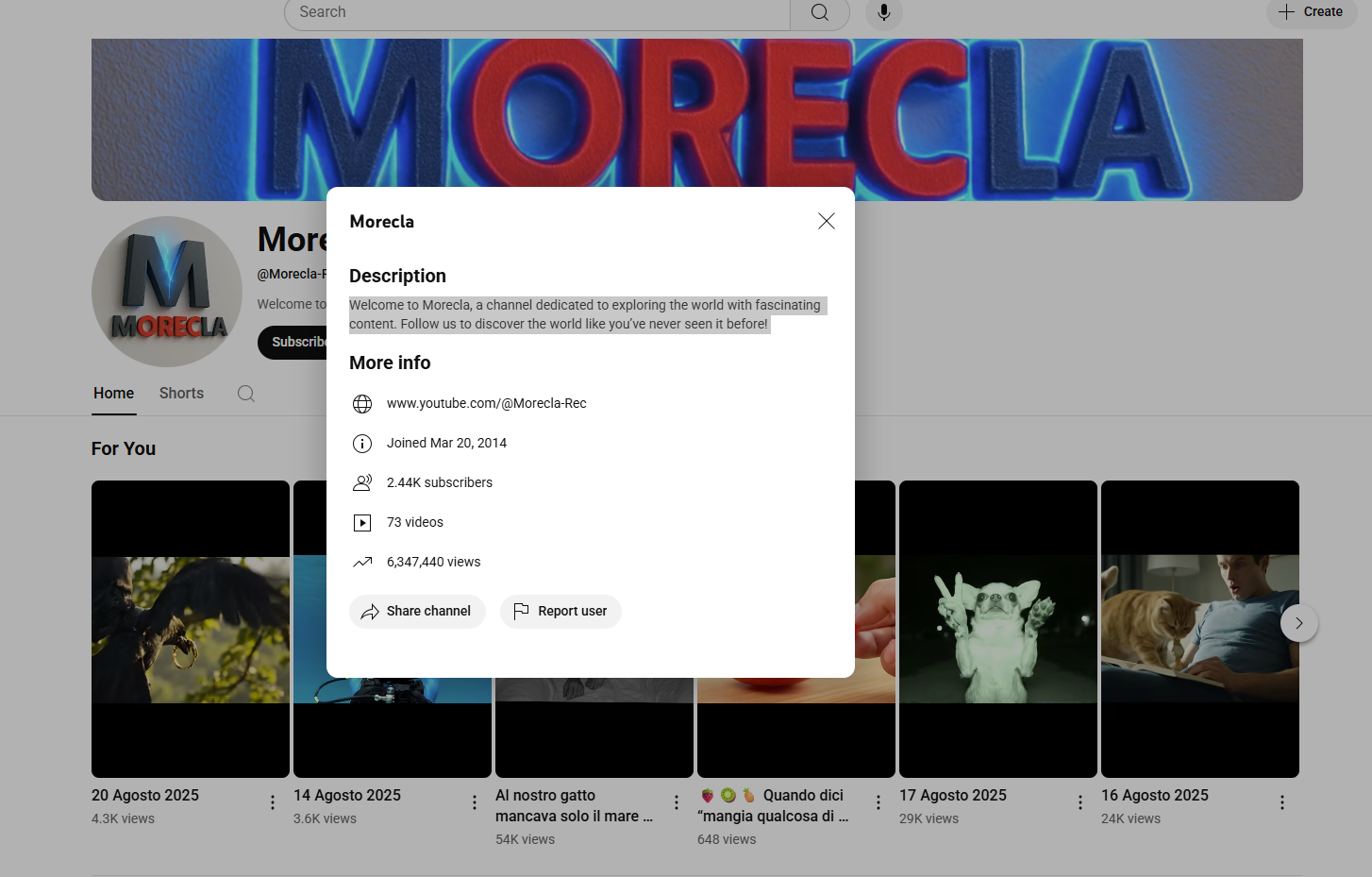Viewport: 1372px width, 877px height.
Task: Open options menu for 16 Agosto 2025 video
Action: pos(1282,801)
